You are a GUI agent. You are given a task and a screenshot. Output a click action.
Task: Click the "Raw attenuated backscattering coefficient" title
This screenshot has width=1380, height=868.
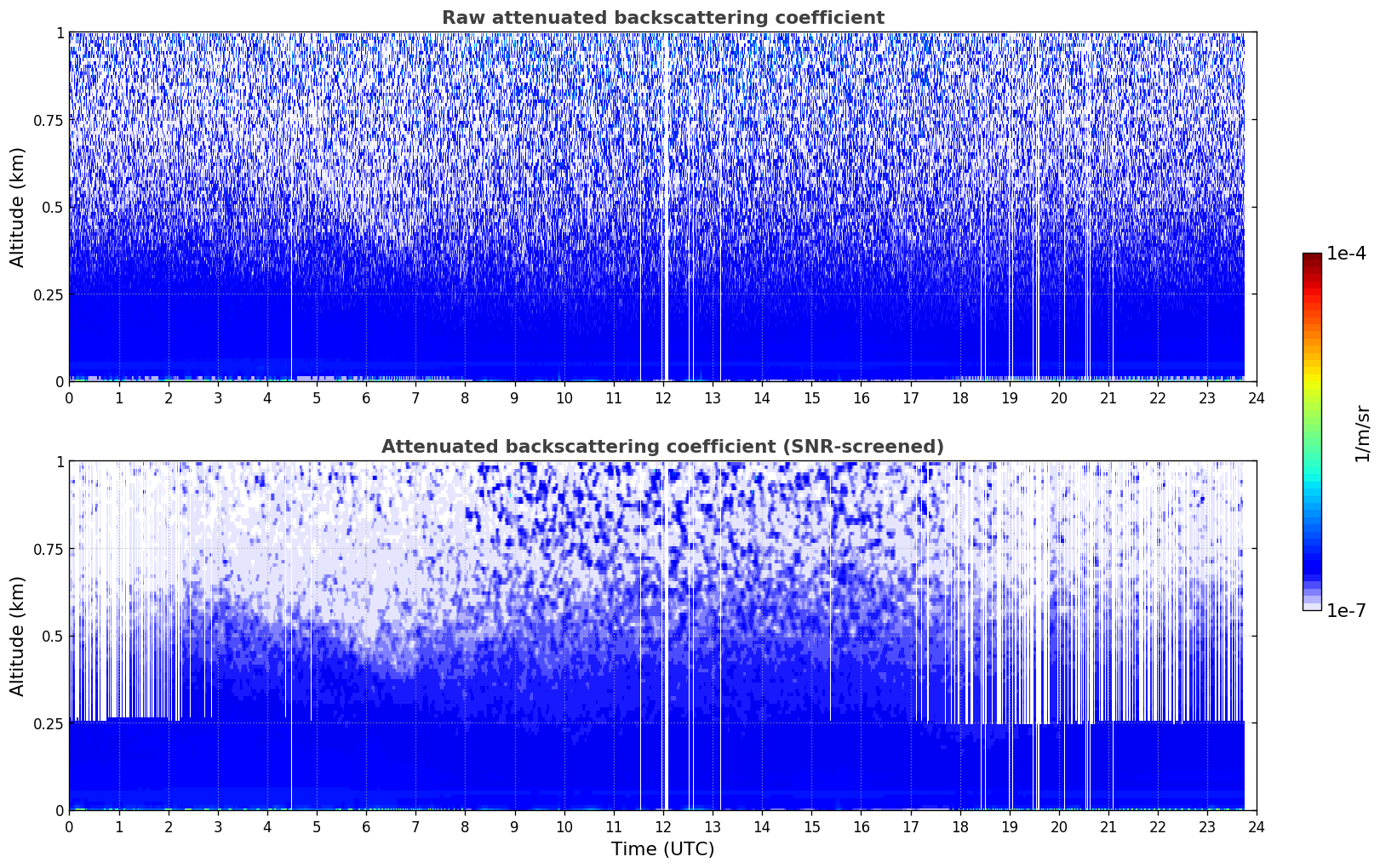(x=662, y=18)
